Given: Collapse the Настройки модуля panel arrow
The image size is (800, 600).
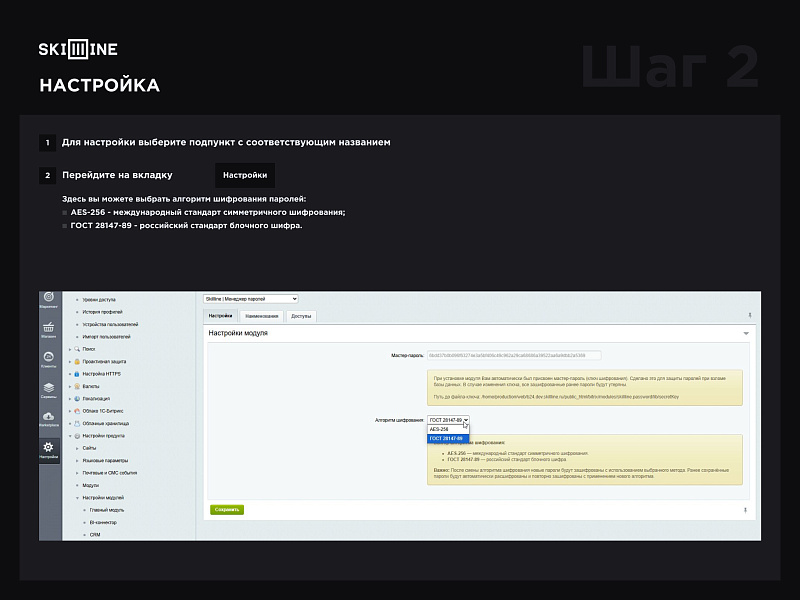Looking at the screenshot, I should pos(746,333).
